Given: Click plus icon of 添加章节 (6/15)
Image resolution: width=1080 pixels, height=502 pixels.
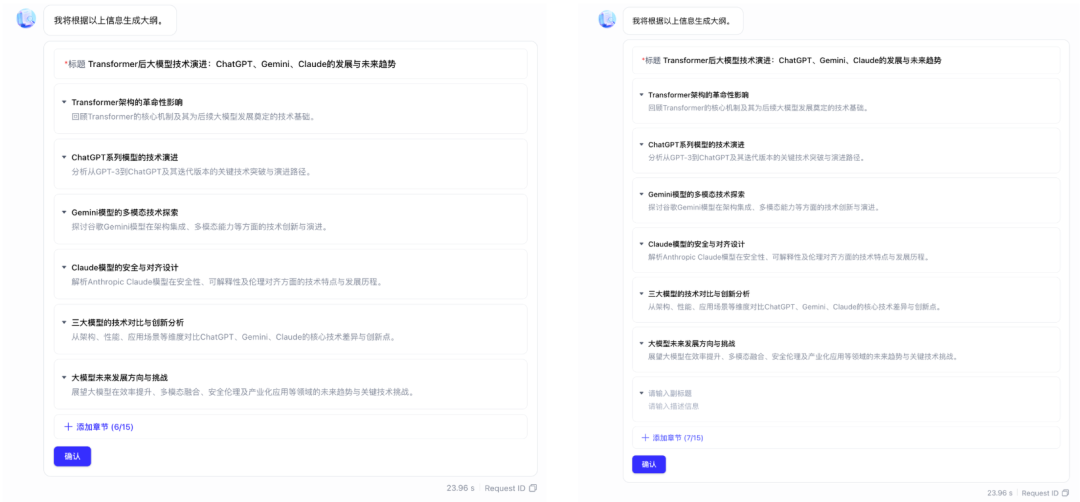Looking at the screenshot, I should (68, 427).
